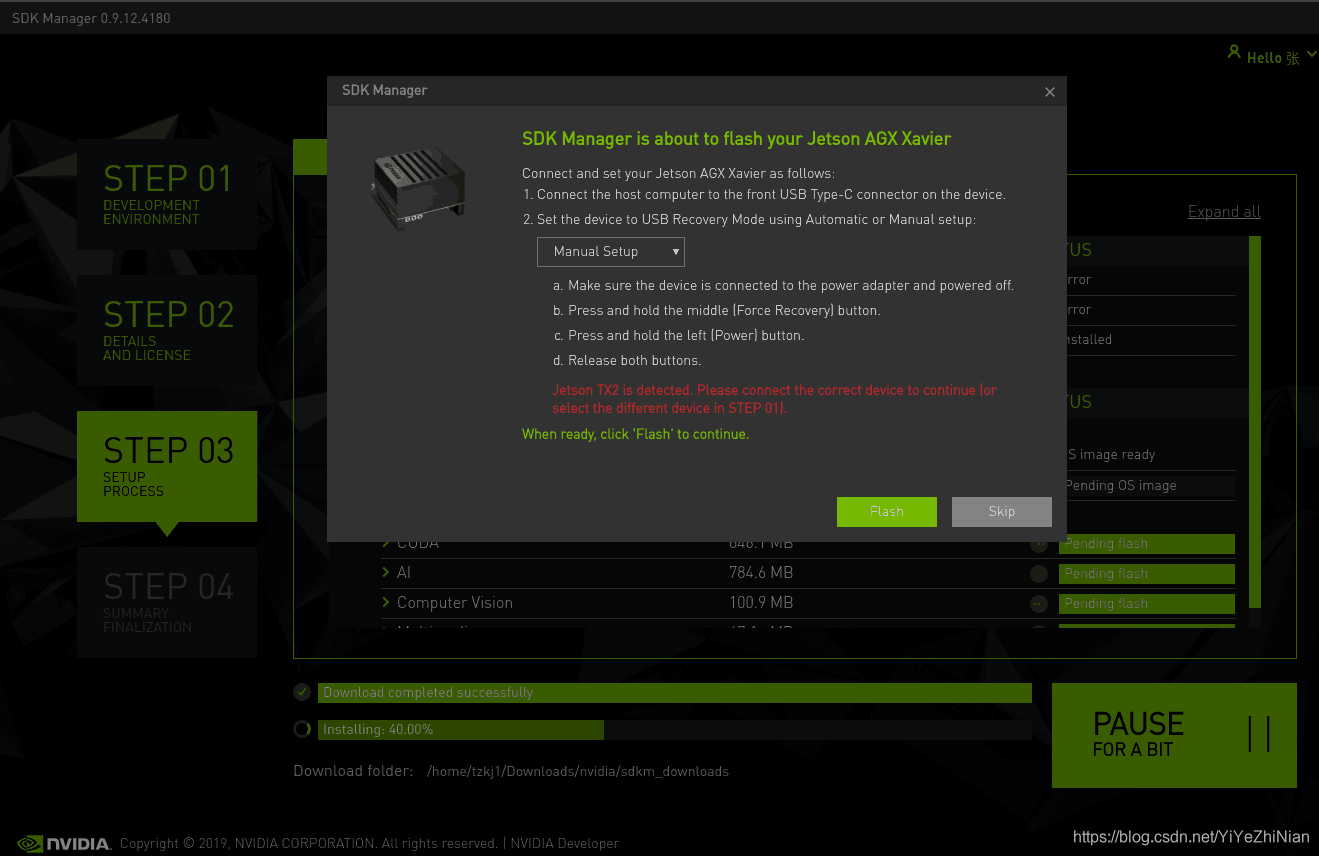Screen dimensions: 1319x856
Task: Click the user account icon beside Hello
Action: pos(1234,52)
